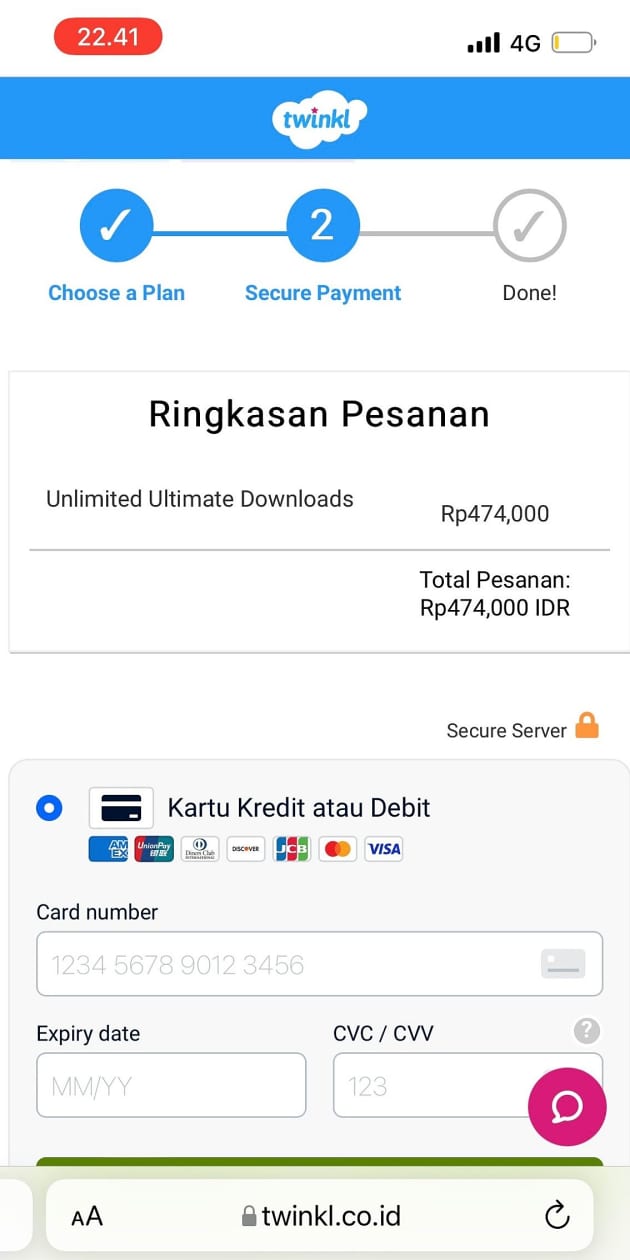Tap the American Express logo
The height and width of the screenshot is (1260, 630).
click(x=108, y=849)
